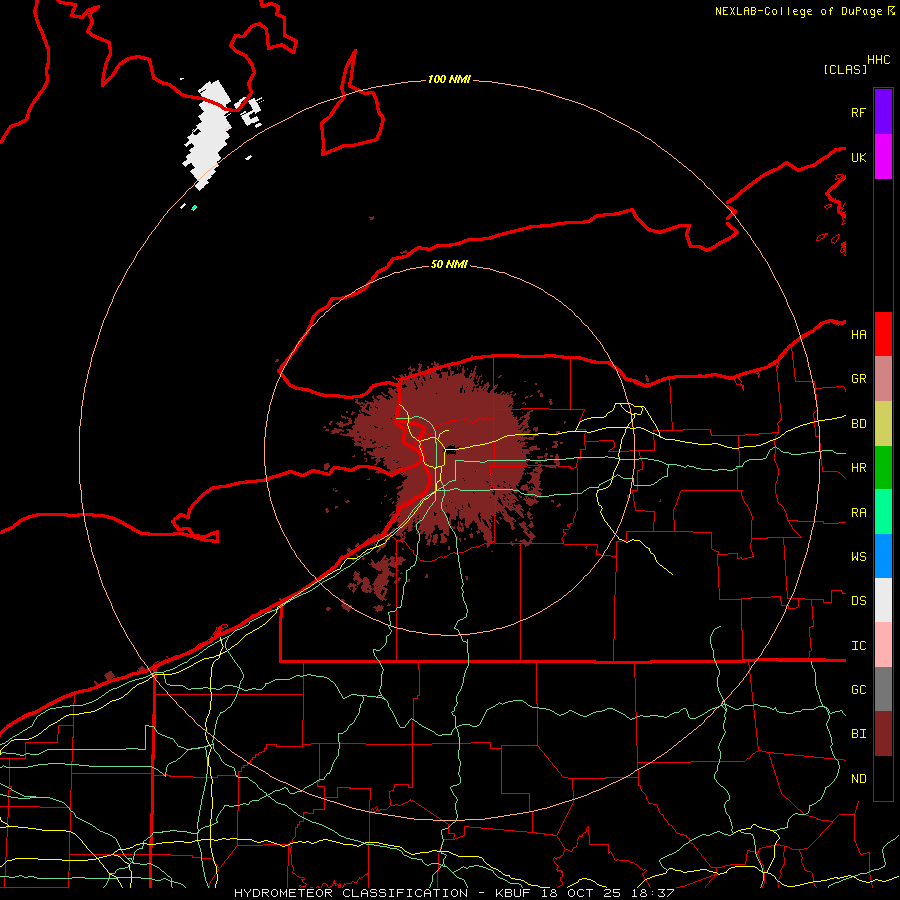Click the HA legend label
The width and height of the screenshot is (900, 900).
click(859, 334)
